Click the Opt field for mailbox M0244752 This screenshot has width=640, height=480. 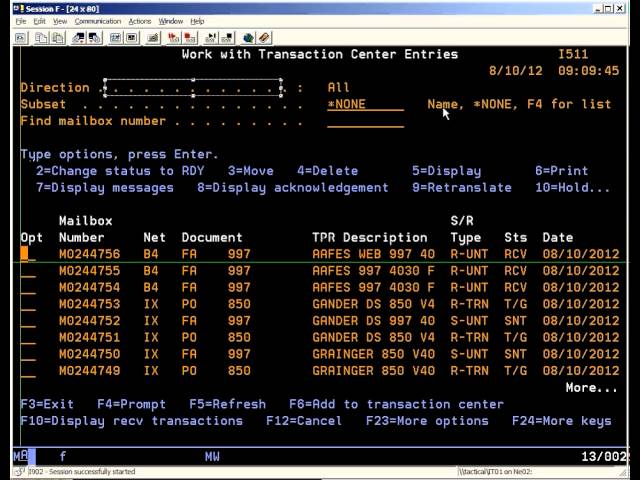(28, 321)
